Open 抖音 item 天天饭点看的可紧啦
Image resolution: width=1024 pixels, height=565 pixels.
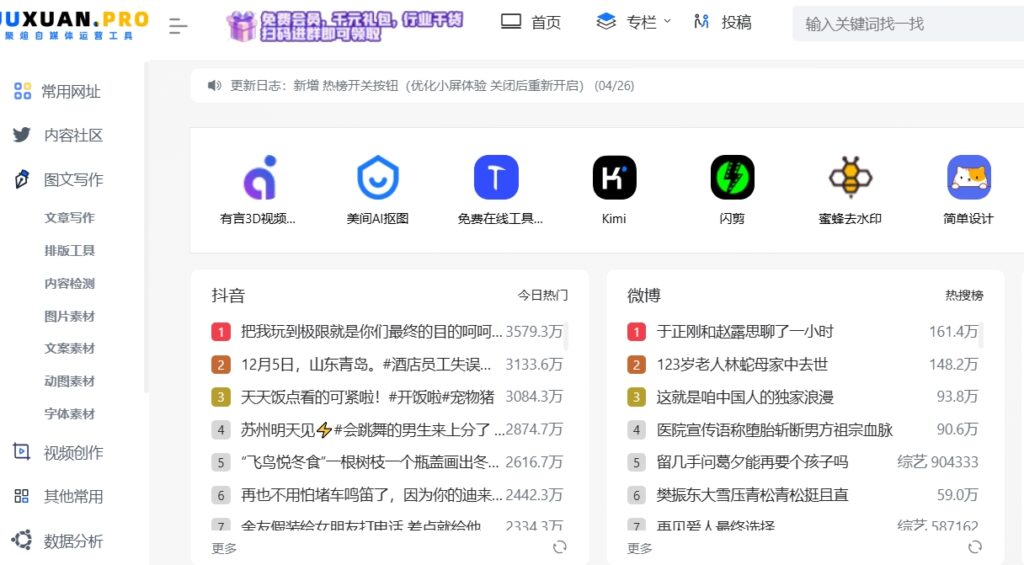[x=368, y=396]
